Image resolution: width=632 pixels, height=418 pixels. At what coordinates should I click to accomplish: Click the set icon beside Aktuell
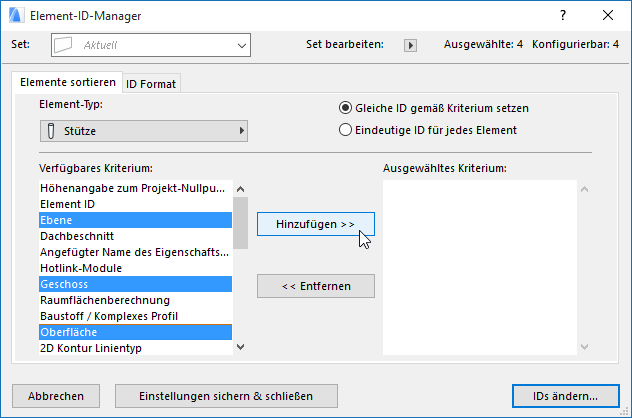click(64, 45)
